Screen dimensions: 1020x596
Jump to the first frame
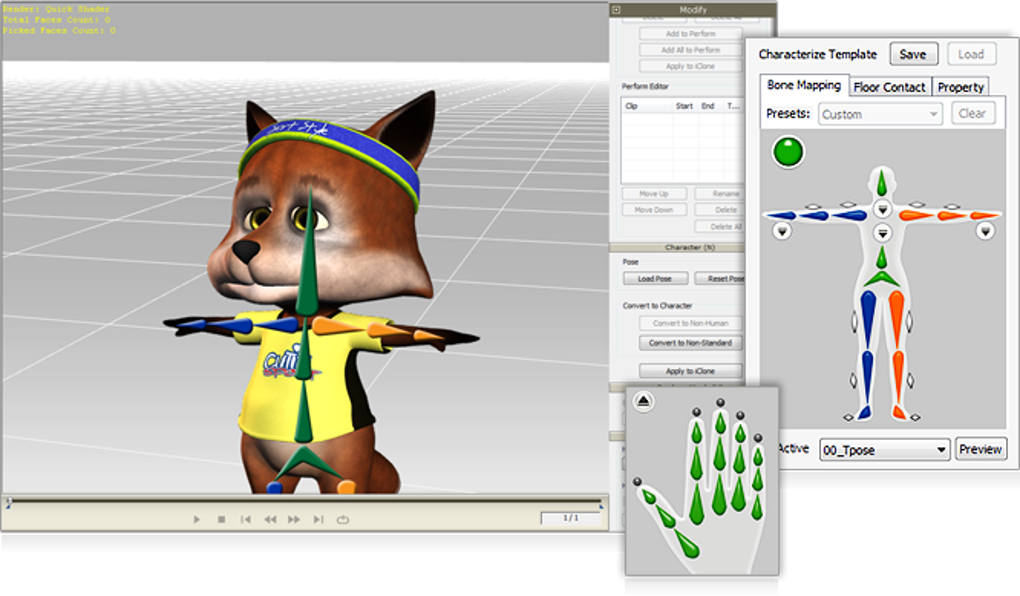[245, 519]
